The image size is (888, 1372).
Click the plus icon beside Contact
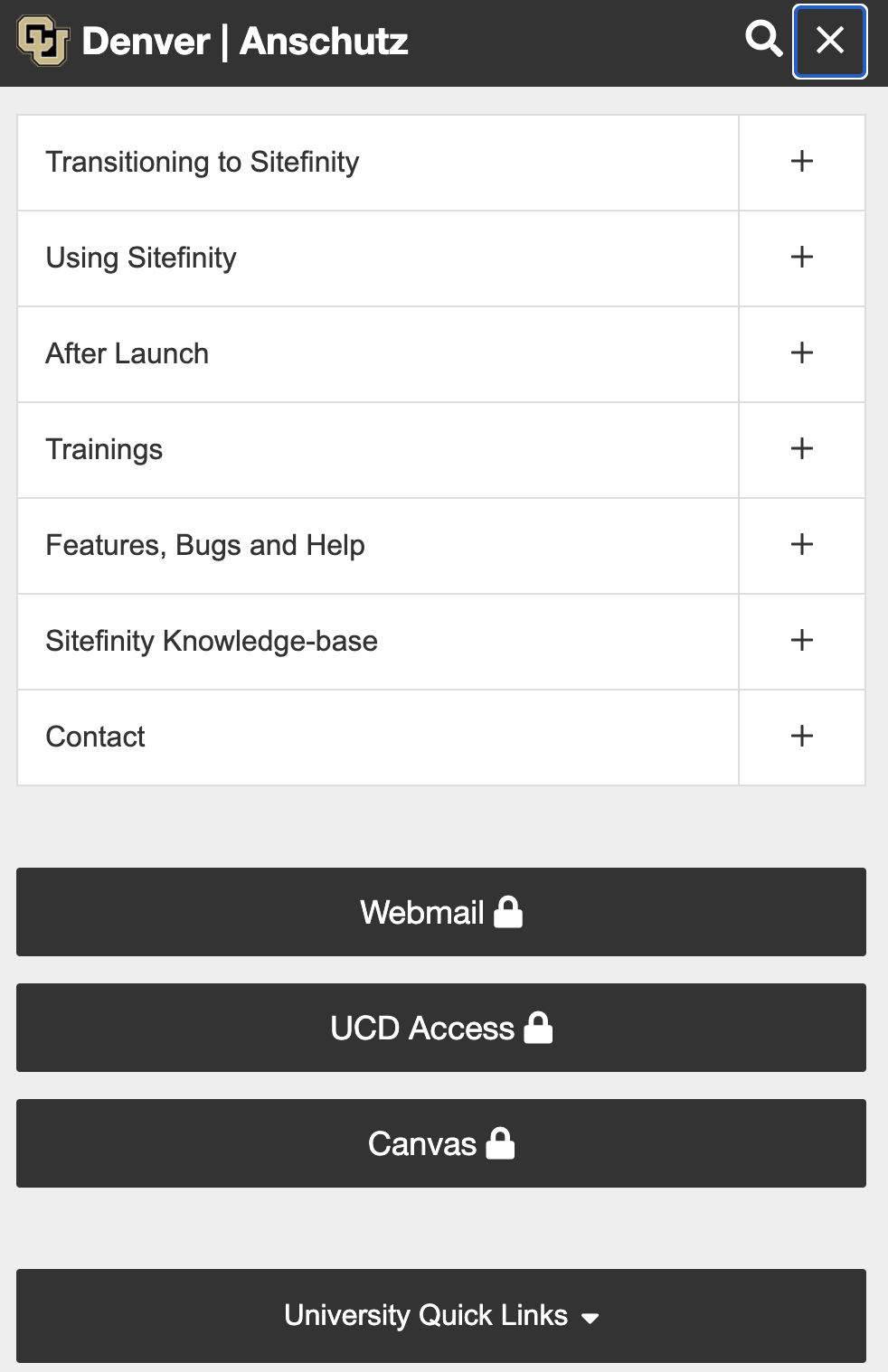(x=801, y=737)
